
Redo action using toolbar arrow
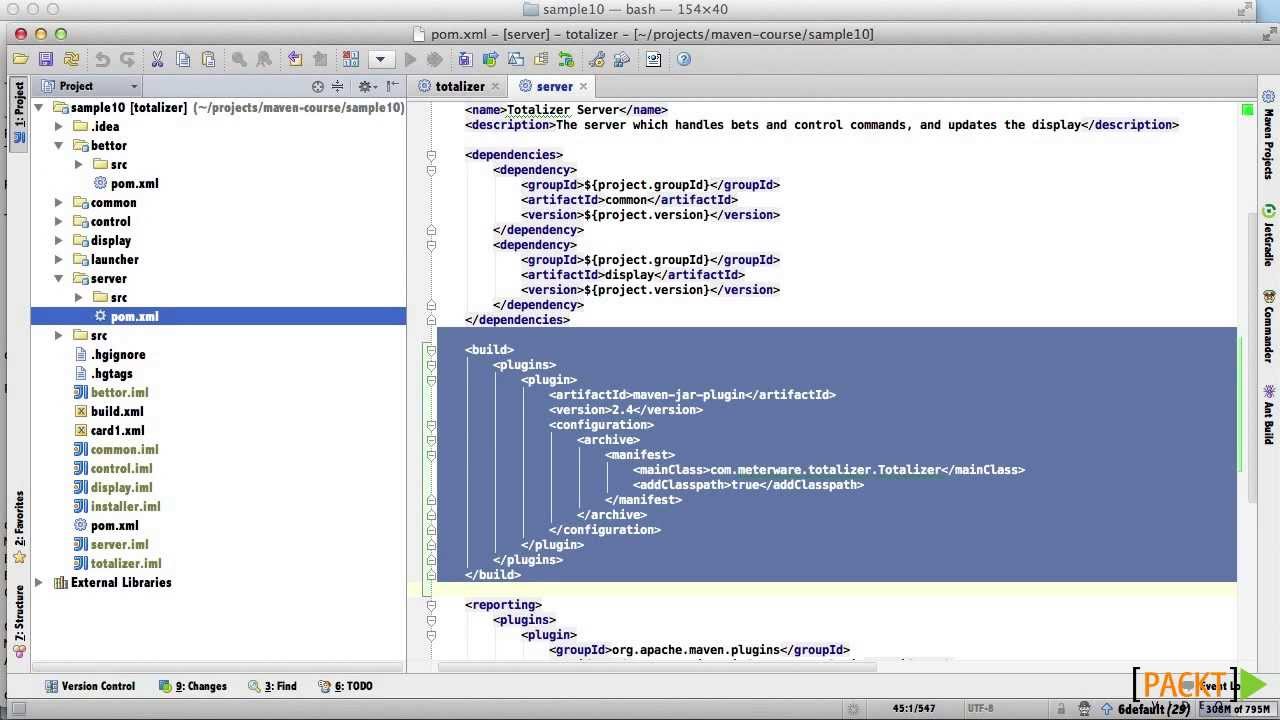127,60
